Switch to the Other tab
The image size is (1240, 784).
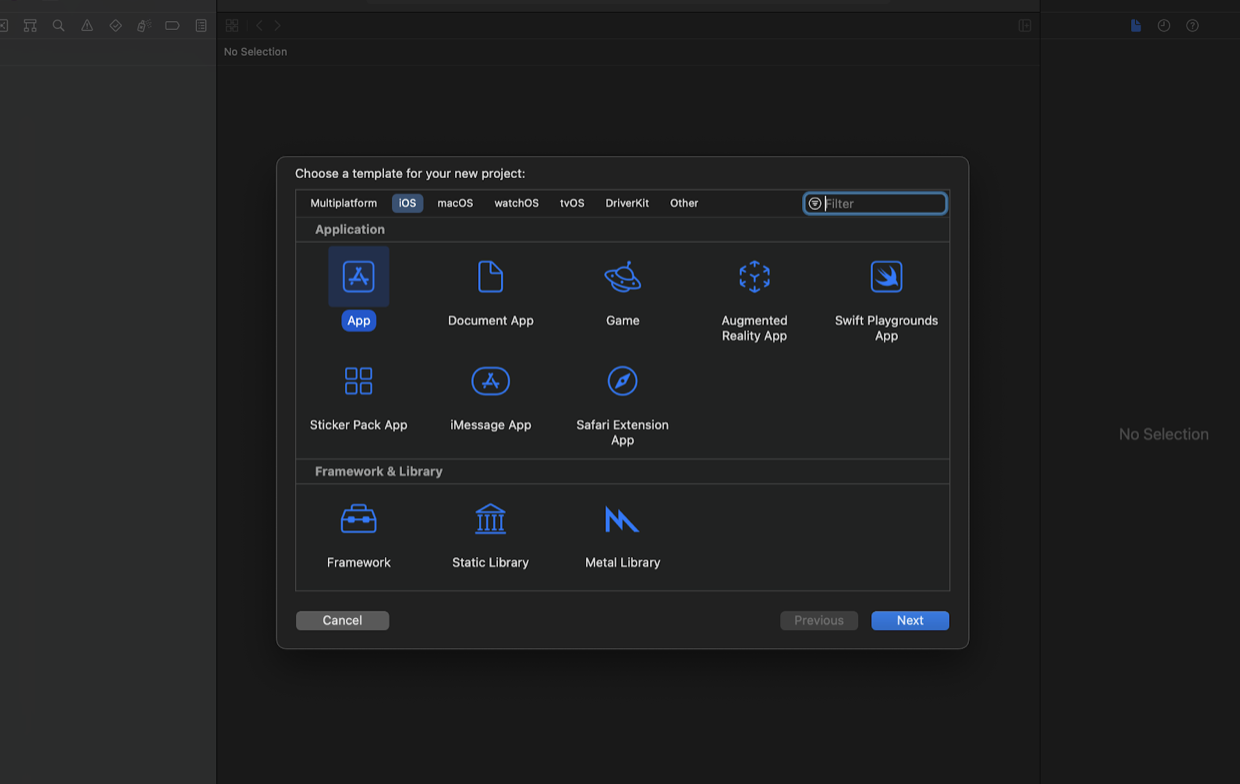684,203
